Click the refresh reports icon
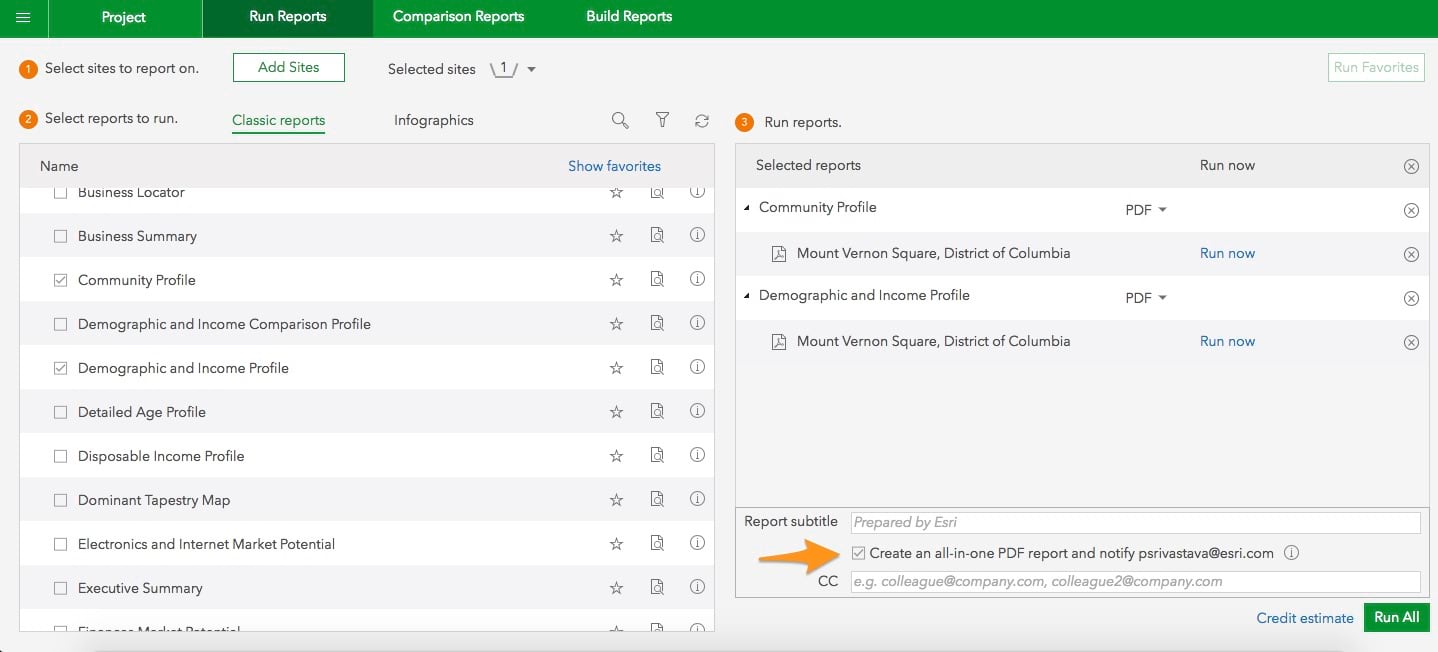Image resolution: width=1438 pixels, height=652 pixels. tap(702, 120)
